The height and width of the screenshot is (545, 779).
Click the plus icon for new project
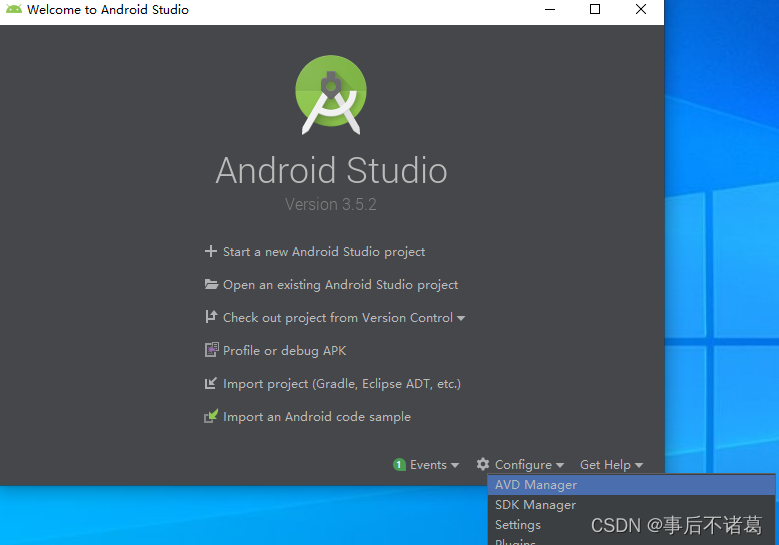pos(211,251)
